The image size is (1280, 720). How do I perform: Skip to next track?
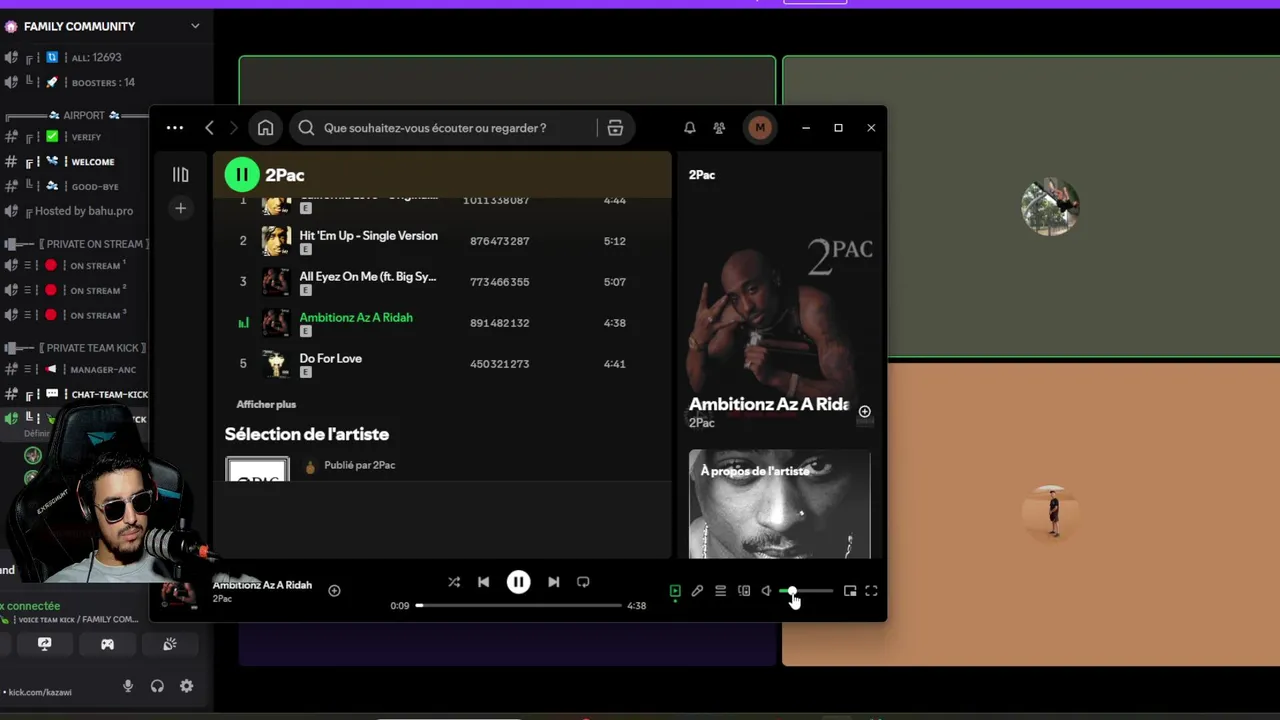click(553, 582)
